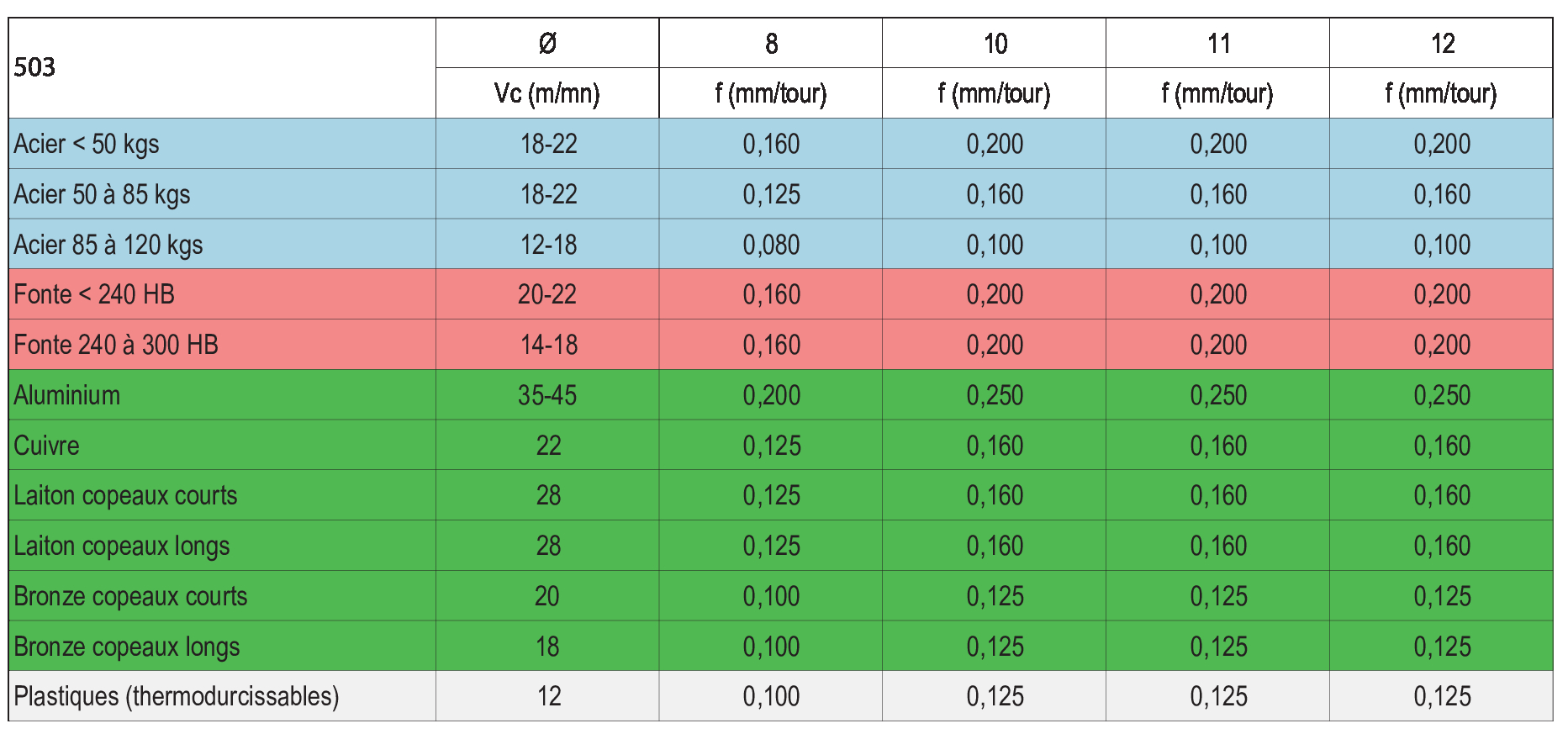
Task: Click the diameter 12 column header
Action: pos(1442,43)
